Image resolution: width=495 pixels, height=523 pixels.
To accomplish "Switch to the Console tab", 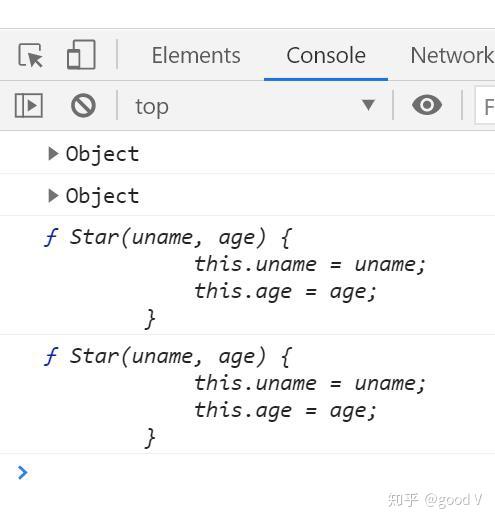I will click(x=326, y=55).
